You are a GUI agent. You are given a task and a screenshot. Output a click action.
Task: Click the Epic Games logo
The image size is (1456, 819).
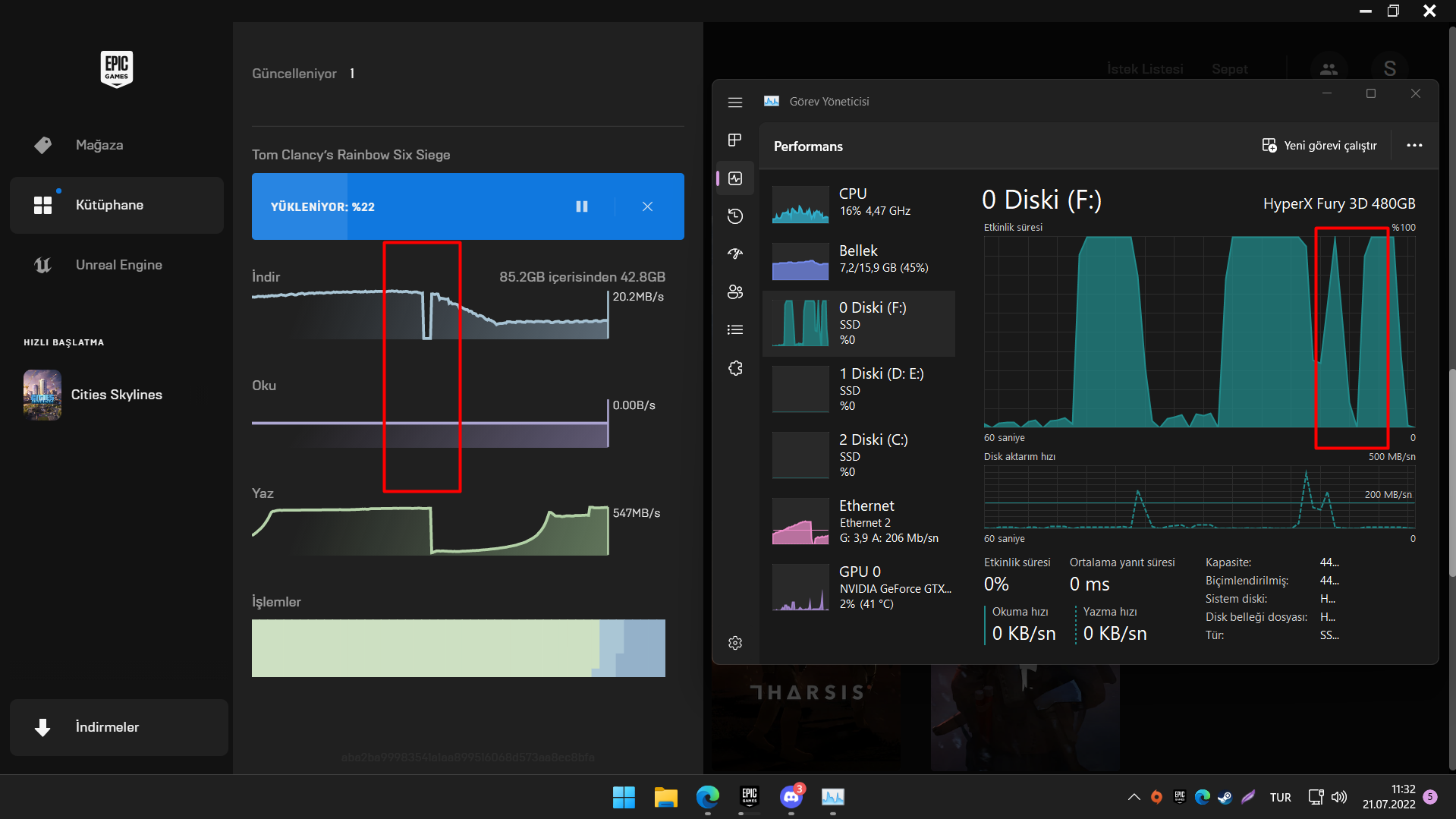(x=116, y=69)
